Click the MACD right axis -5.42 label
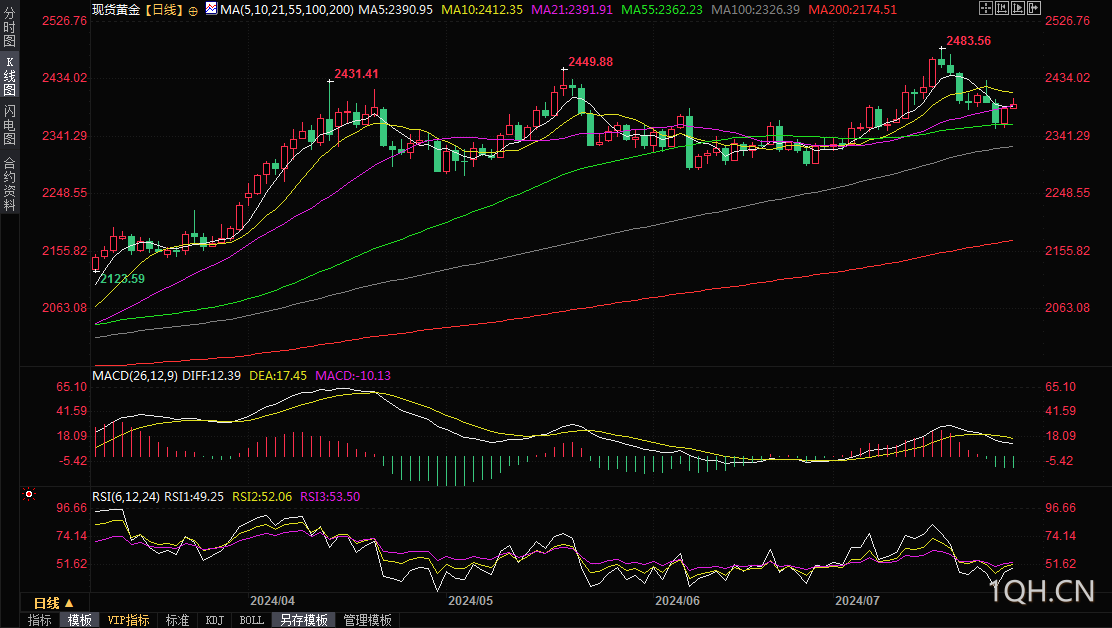1112x628 pixels. pyautogui.click(x=1060, y=461)
